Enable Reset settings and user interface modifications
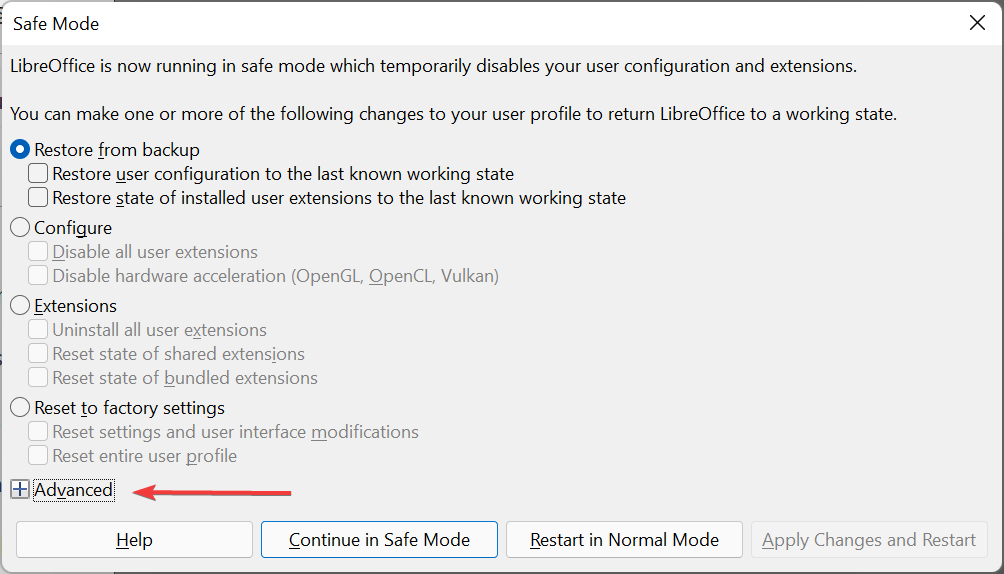 pos(38,432)
